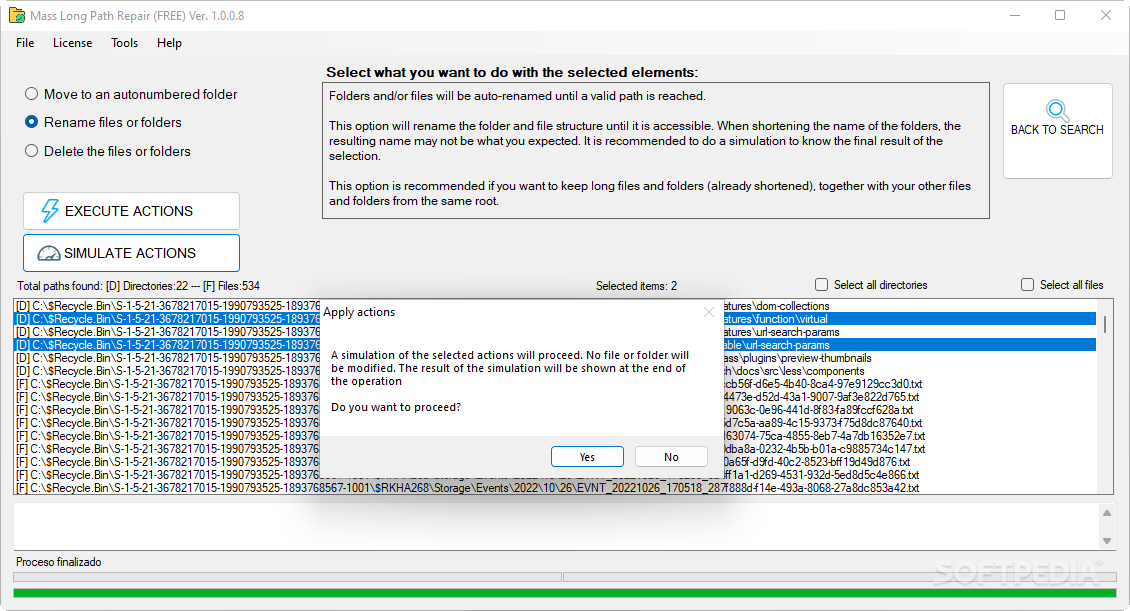Click the green progress bar
This screenshot has width=1130, height=611.
coord(564,593)
